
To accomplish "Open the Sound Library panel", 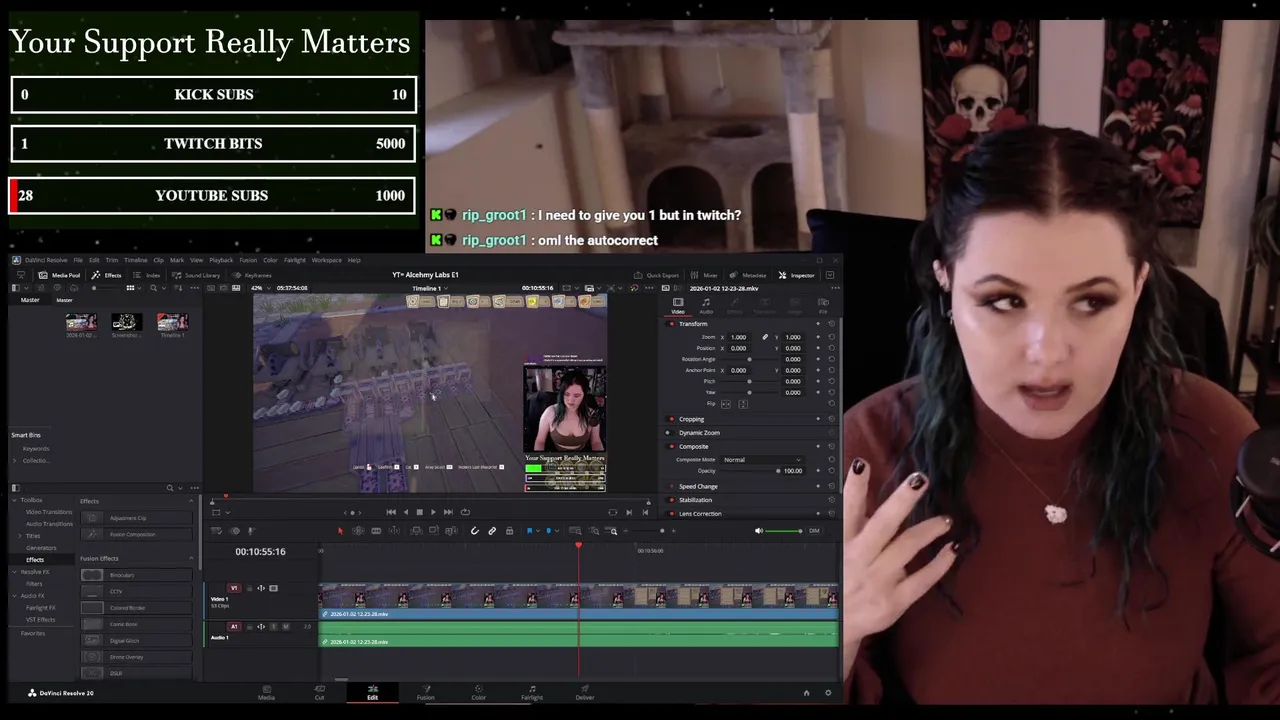I will [x=196, y=275].
